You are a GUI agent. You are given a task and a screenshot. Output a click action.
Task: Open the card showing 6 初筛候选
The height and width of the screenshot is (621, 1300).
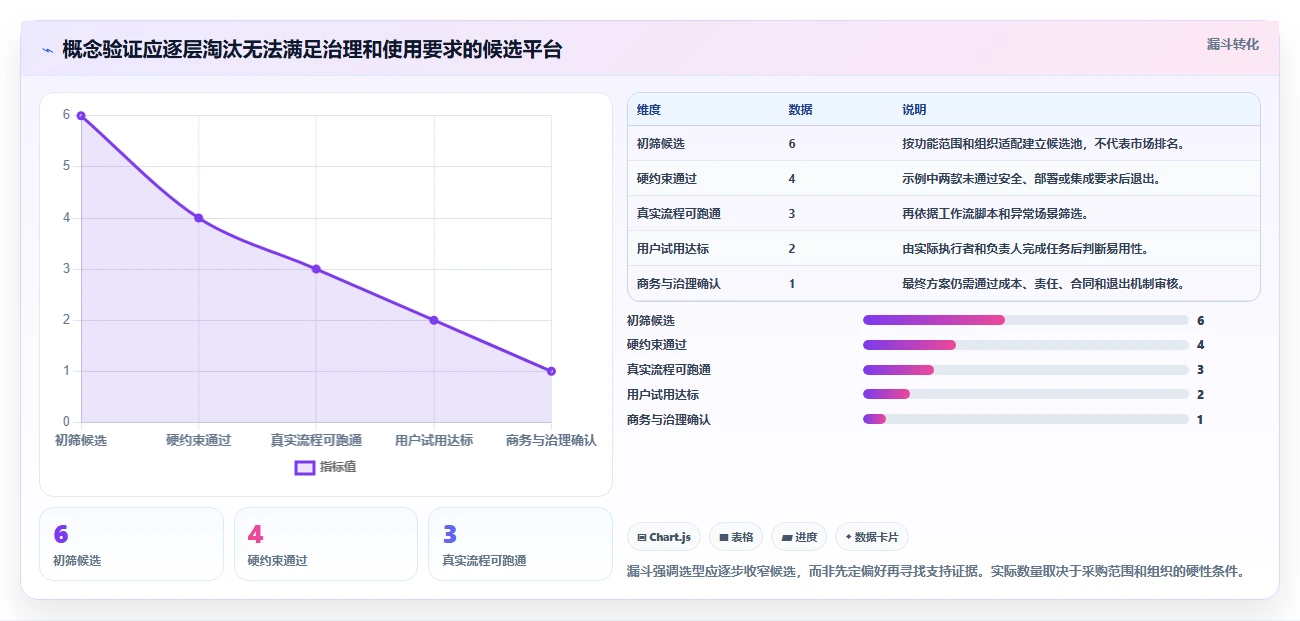coord(131,544)
